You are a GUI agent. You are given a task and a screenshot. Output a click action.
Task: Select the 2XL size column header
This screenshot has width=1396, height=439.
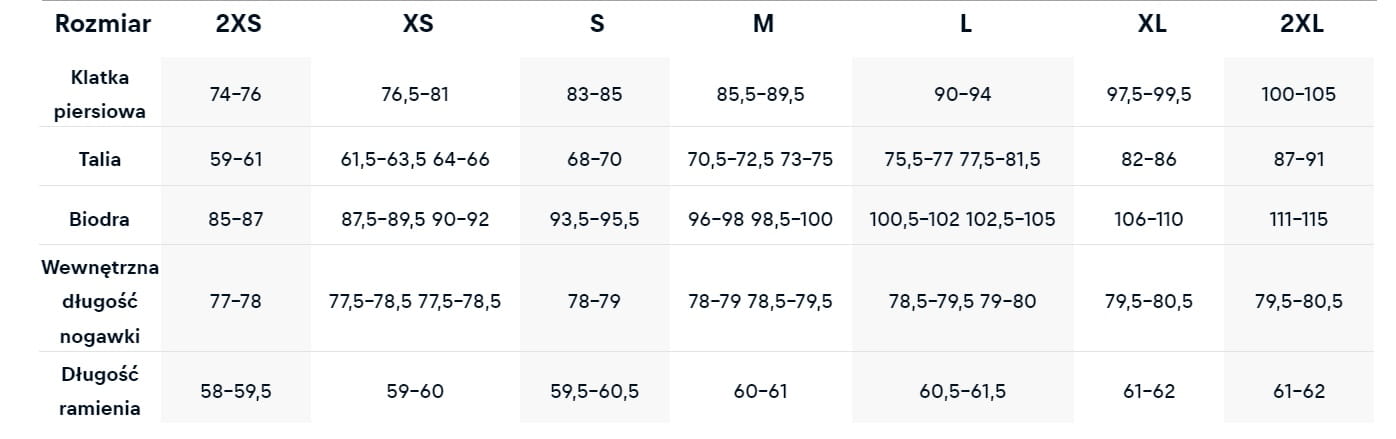1301,25
